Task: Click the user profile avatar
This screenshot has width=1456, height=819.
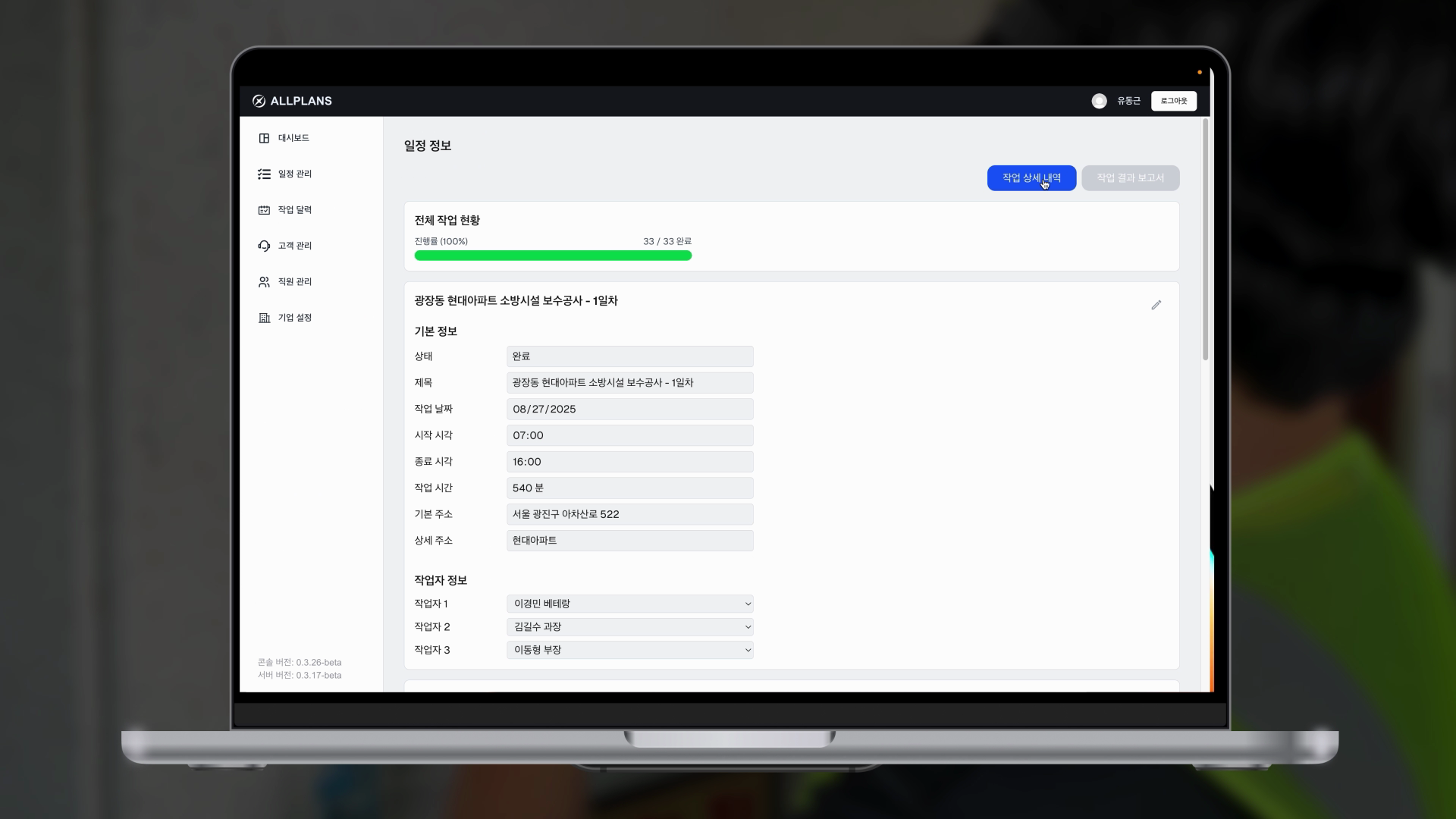Action: (x=1099, y=101)
